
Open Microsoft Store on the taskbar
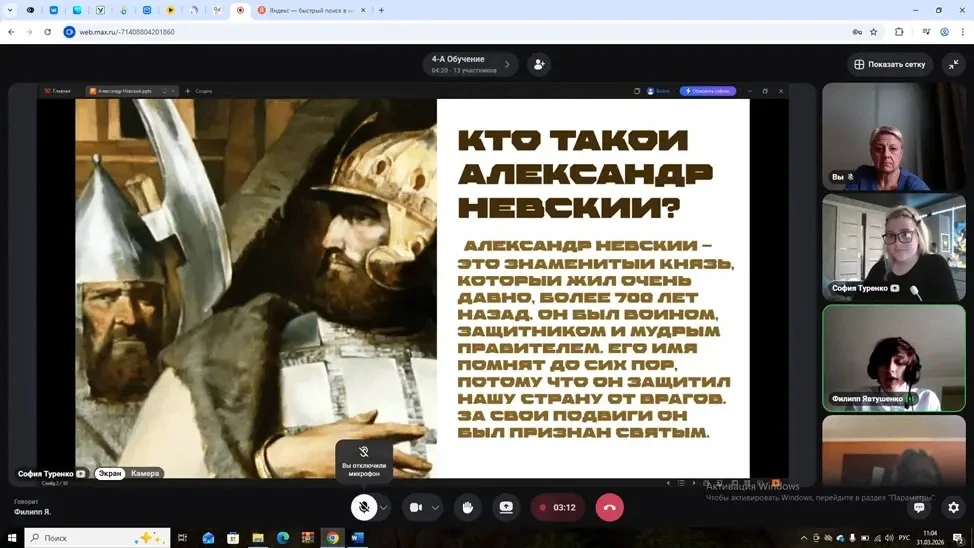[233, 538]
